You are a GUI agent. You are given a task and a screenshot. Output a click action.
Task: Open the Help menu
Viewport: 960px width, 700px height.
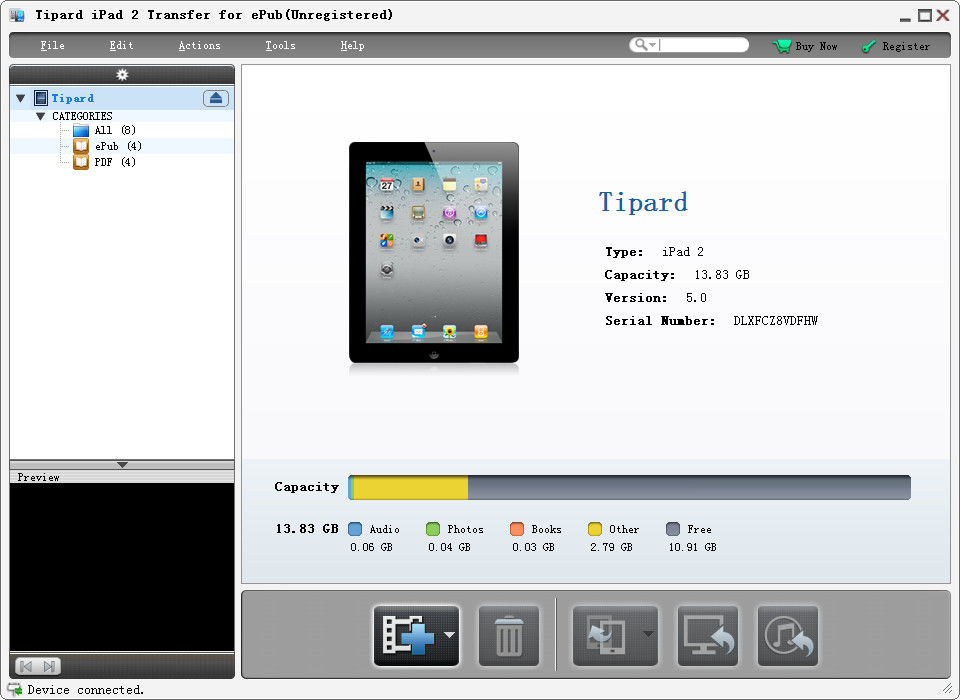tap(352, 45)
